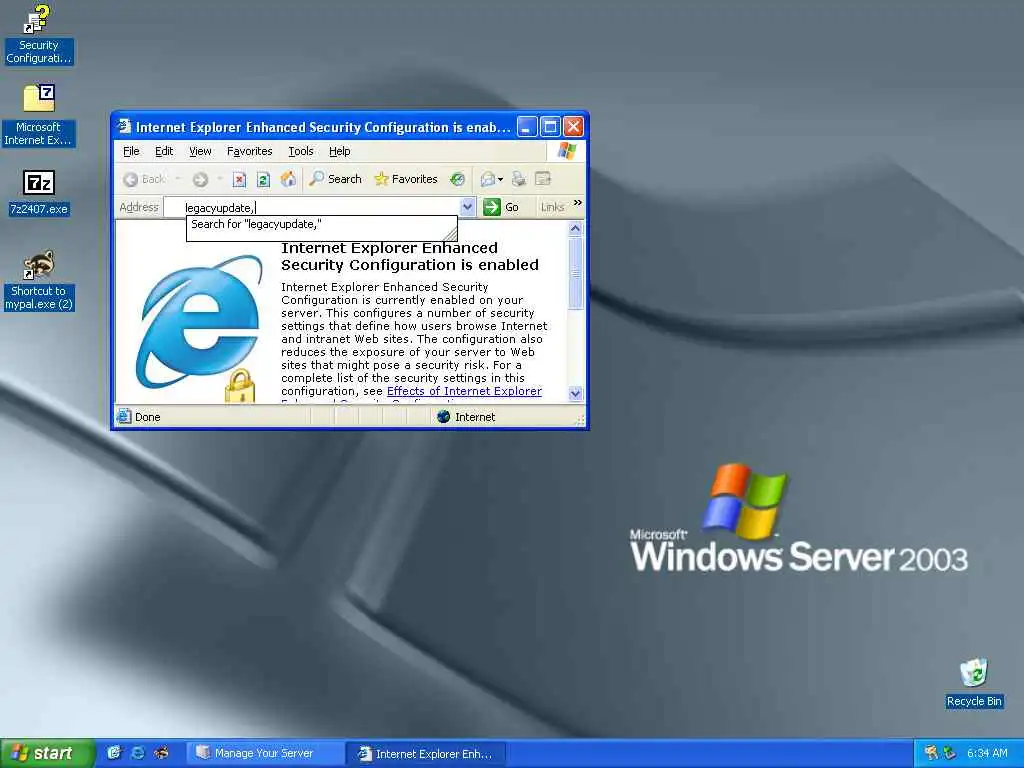Click the Refresh page icon

(x=263, y=179)
